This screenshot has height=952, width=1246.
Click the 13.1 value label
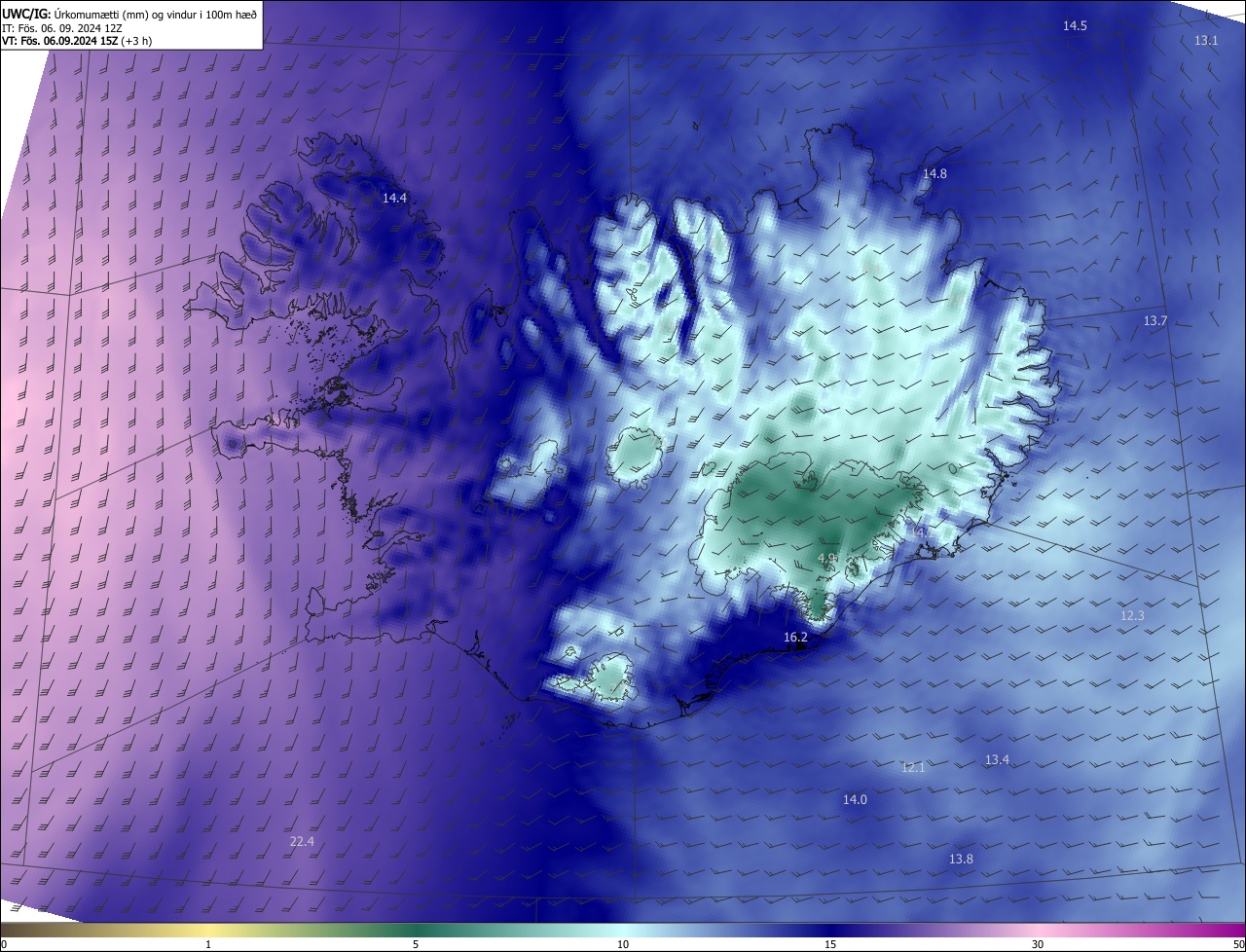click(x=1206, y=41)
